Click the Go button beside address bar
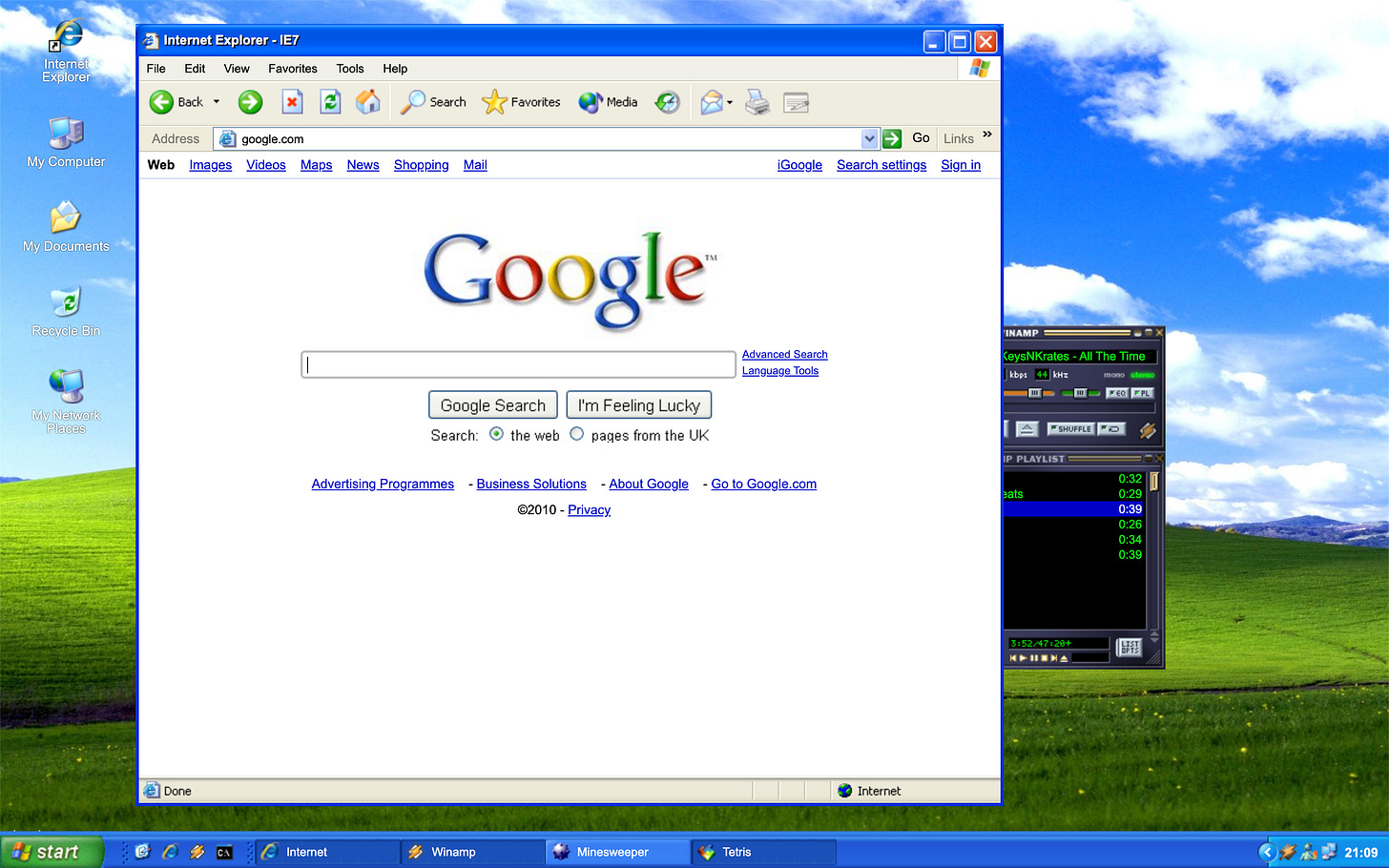This screenshot has width=1389, height=868. (x=907, y=138)
